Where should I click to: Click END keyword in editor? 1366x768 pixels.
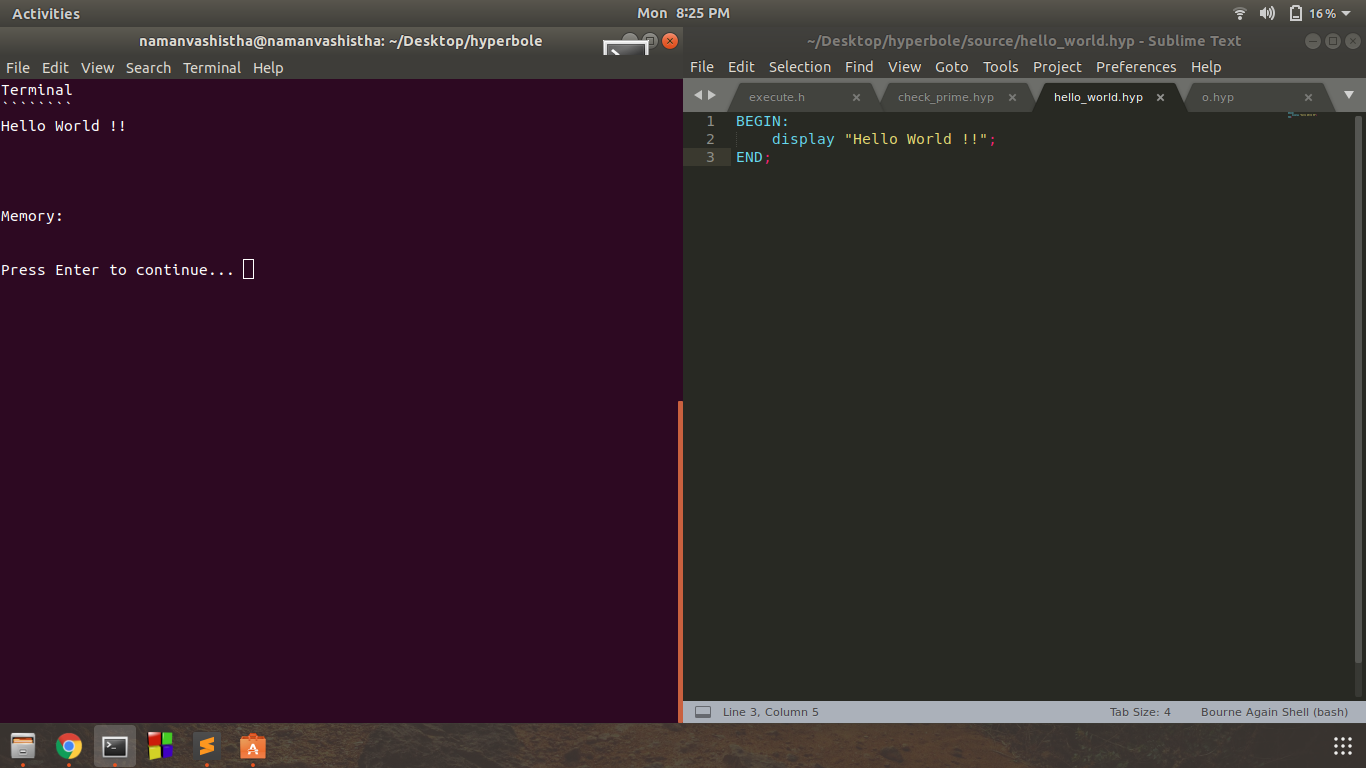[x=749, y=157]
